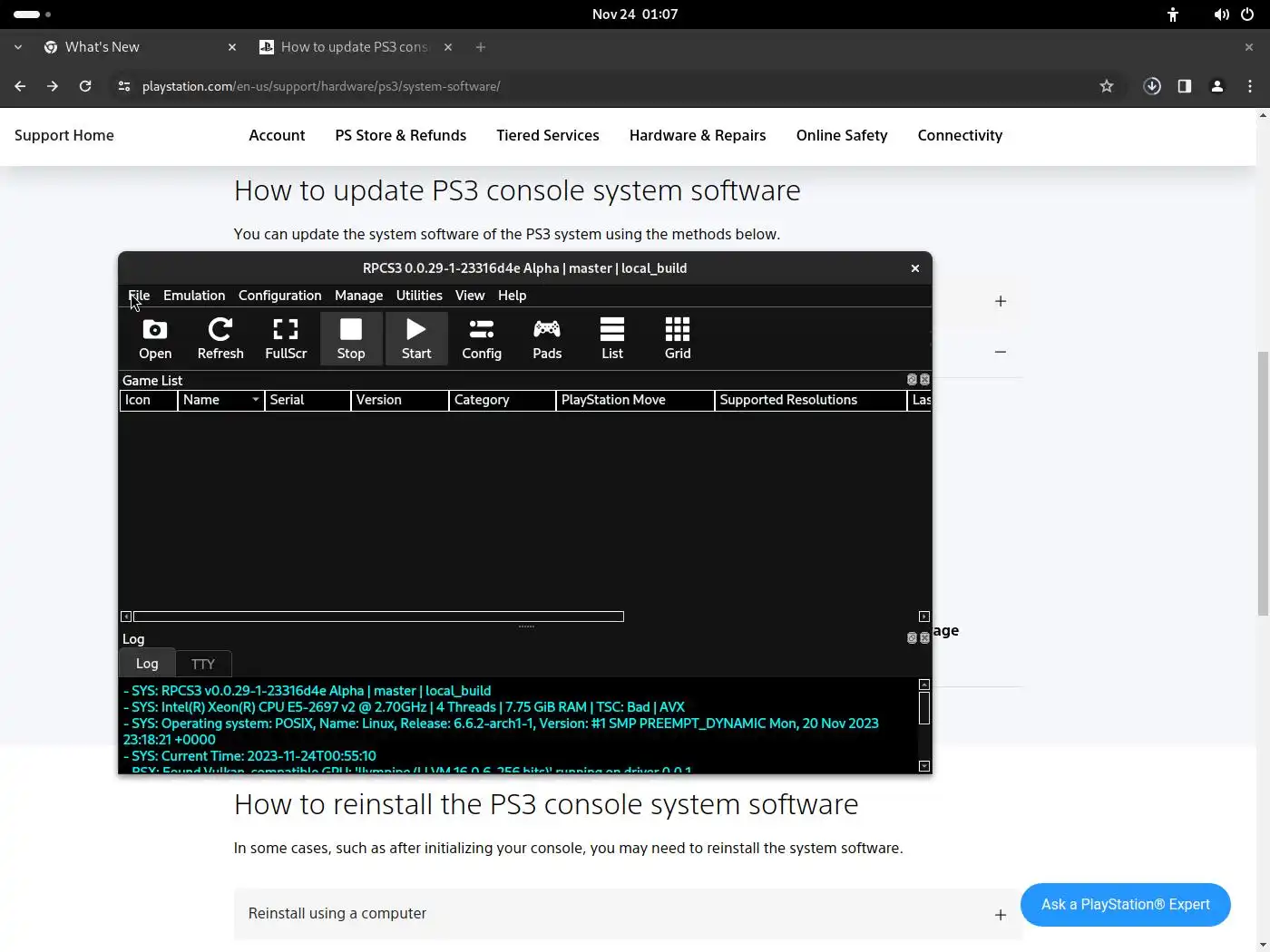This screenshot has height=952, width=1270.
Task: View site information icon in address bar
Action: (x=124, y=86)
